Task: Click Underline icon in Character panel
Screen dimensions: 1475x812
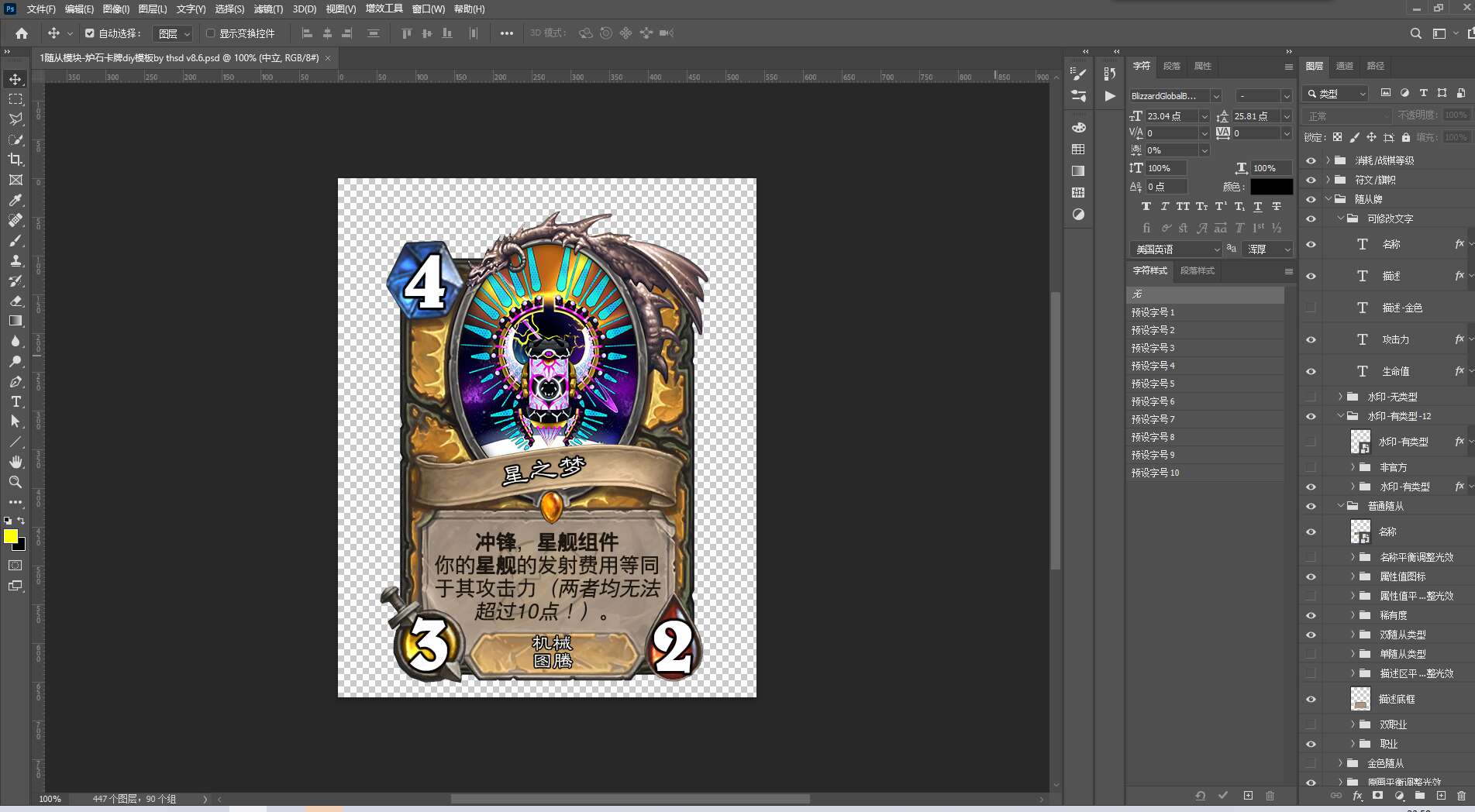Action: tap(1258, 206)
